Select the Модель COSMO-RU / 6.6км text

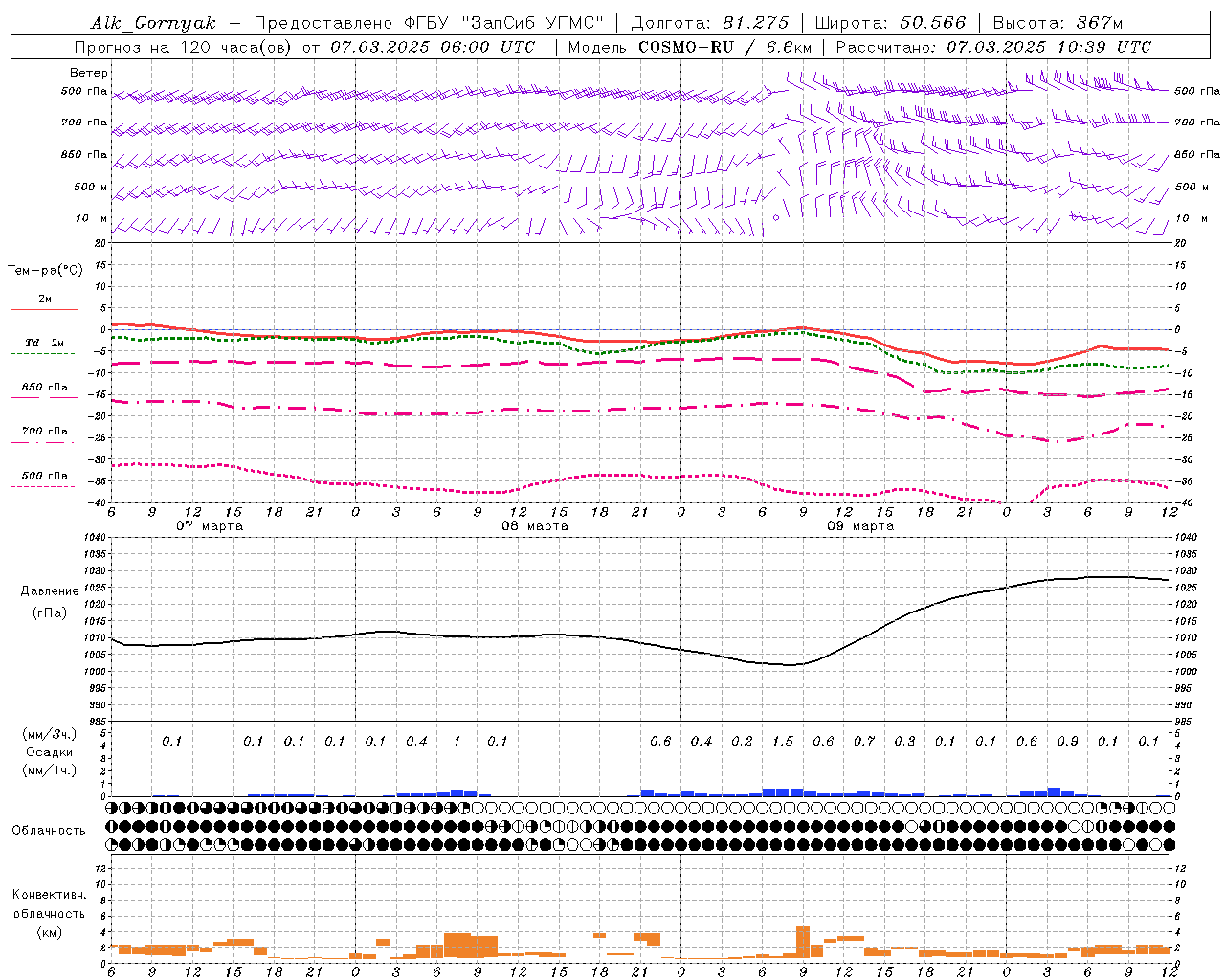(689, 47)
